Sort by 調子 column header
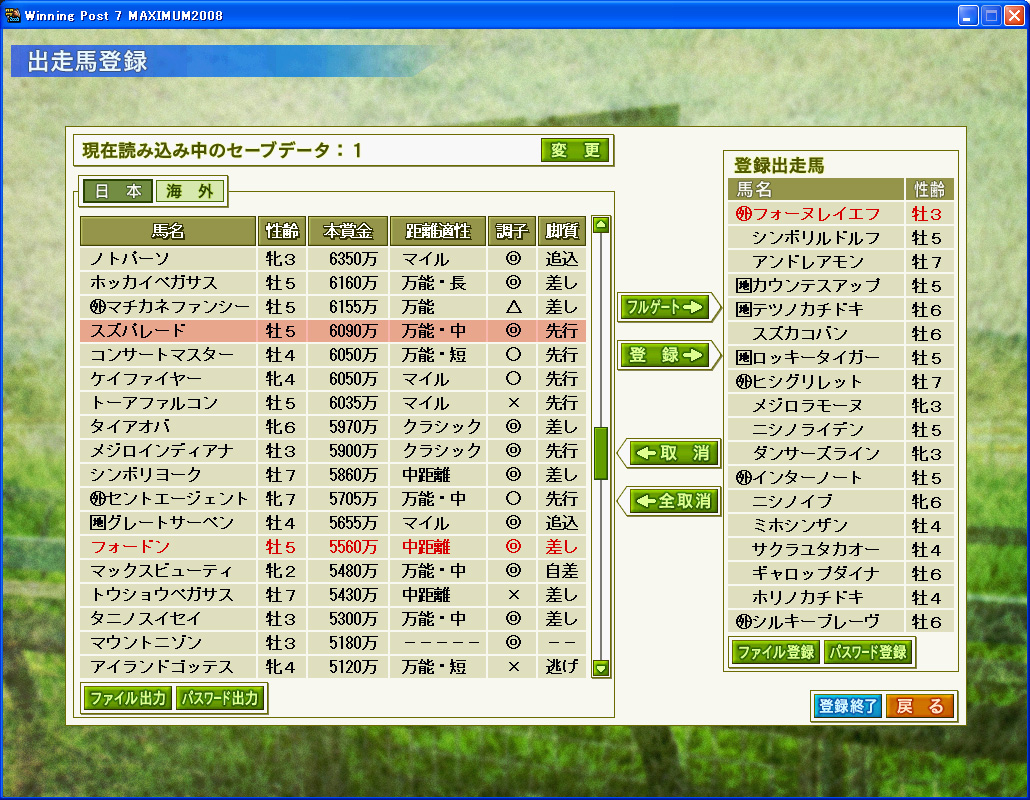 coord(512,231)
